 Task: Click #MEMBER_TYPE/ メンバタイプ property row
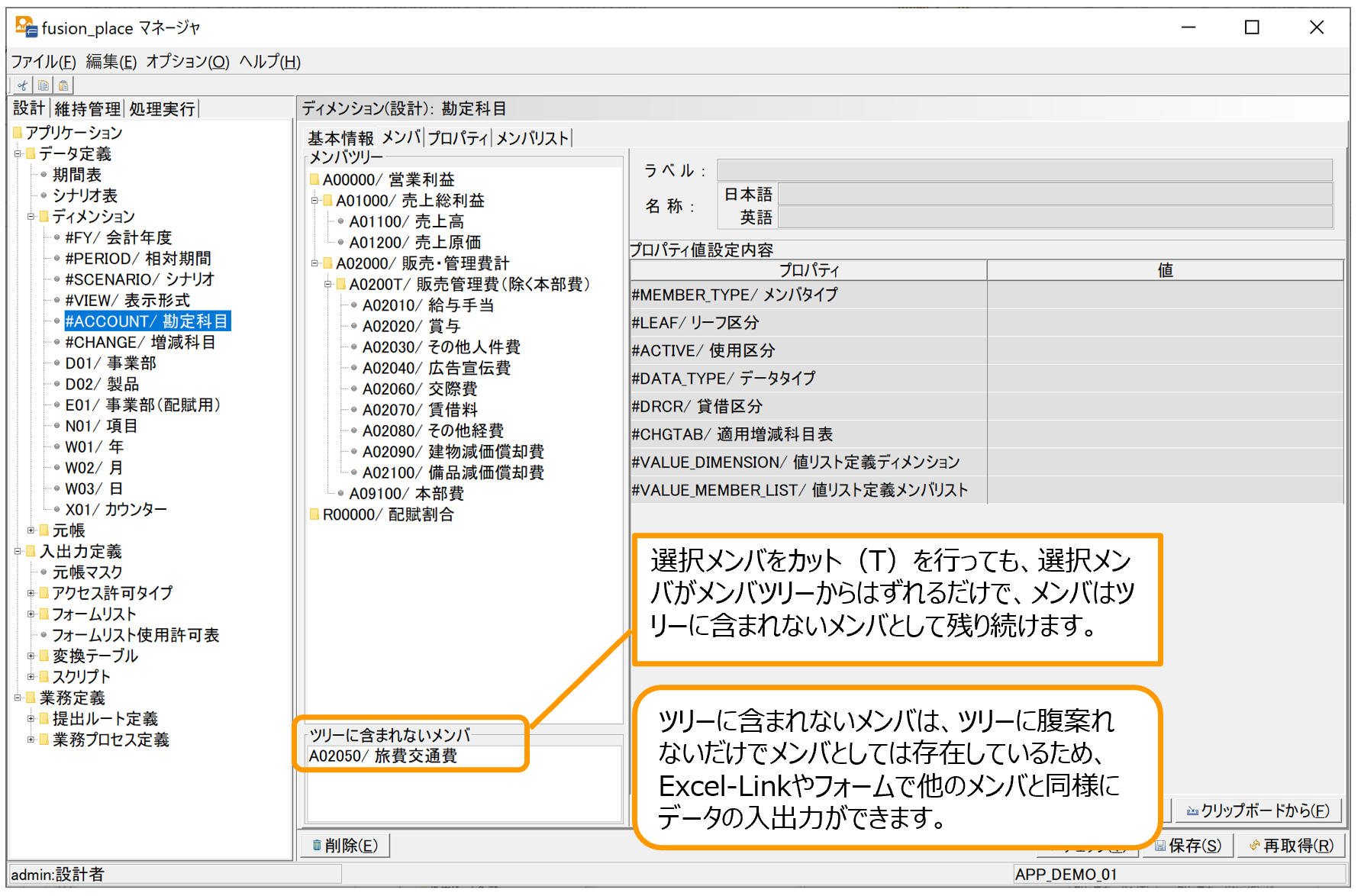click(987, 295)
